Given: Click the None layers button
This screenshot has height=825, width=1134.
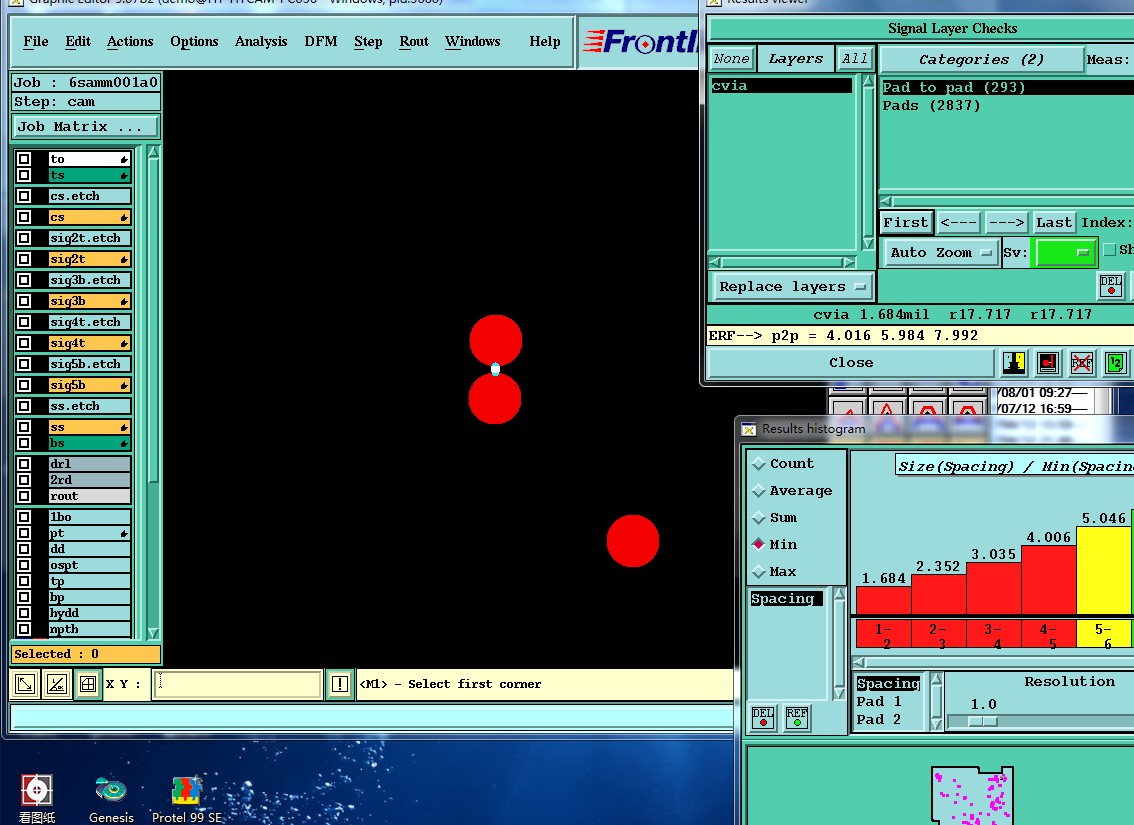Looking at the screenshot, I should (x=732, y=59).
